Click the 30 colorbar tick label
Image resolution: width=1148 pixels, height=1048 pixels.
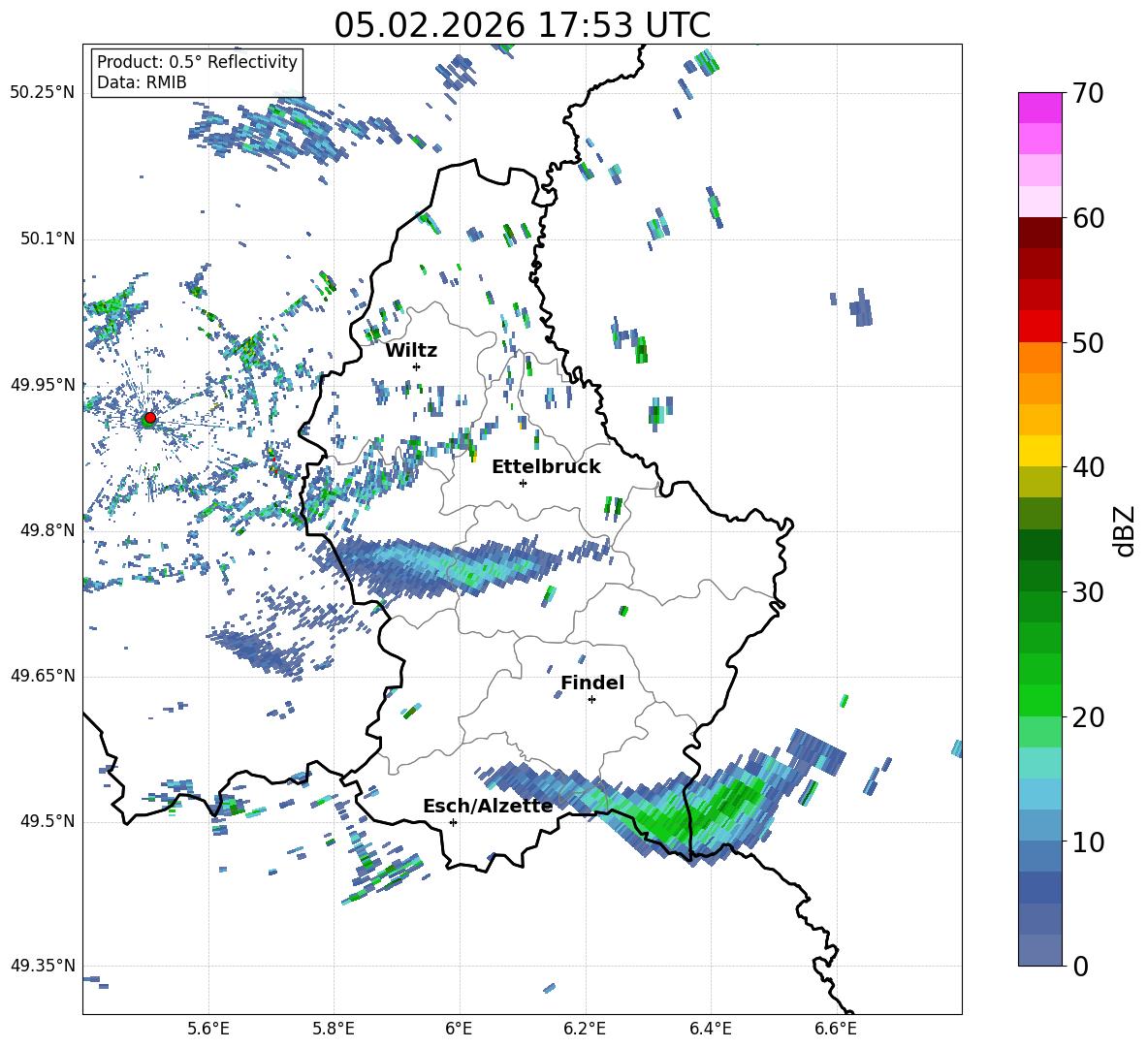(x=1089, y=592)
